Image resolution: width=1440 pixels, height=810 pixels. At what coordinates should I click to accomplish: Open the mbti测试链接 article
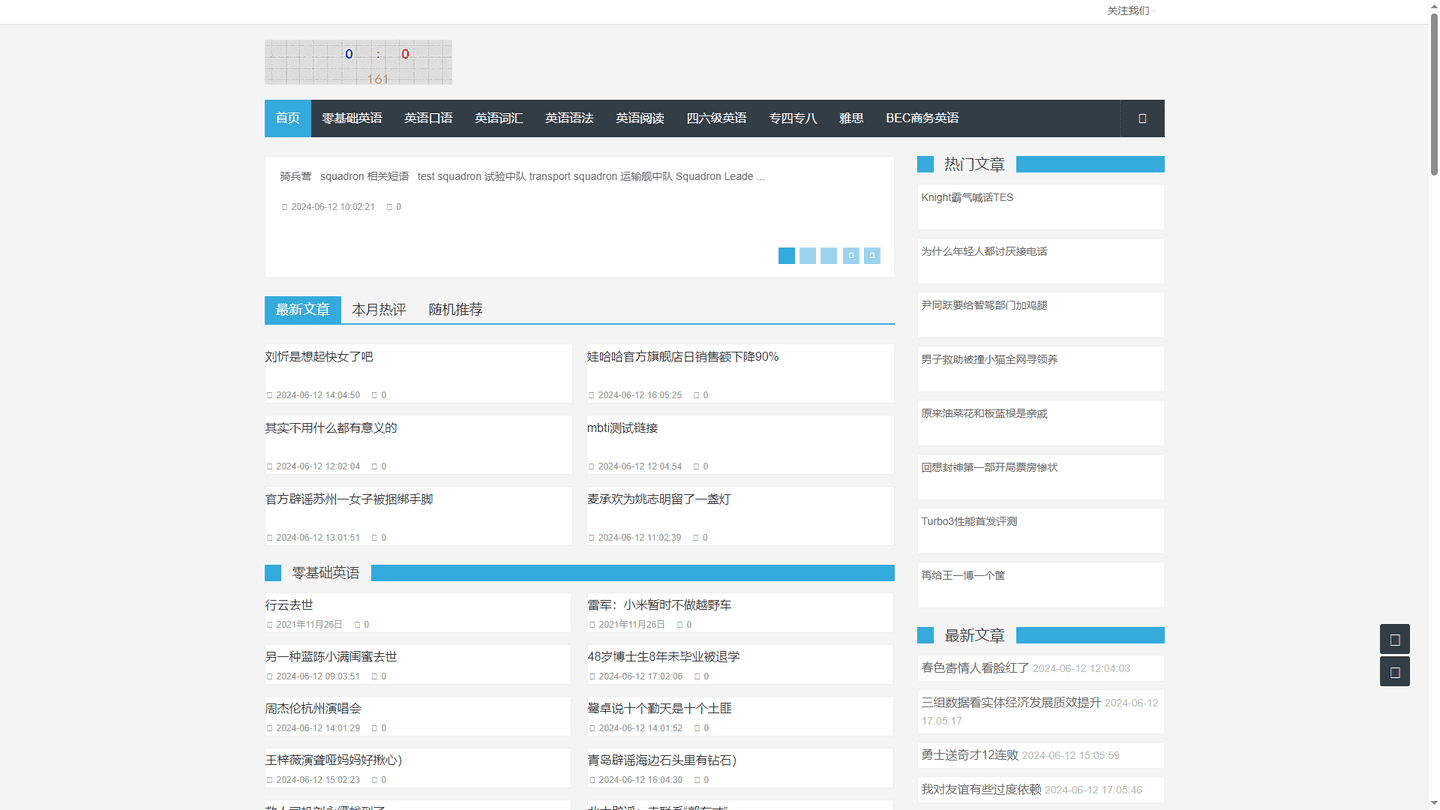pyautogui.click(x=622, y=428)
